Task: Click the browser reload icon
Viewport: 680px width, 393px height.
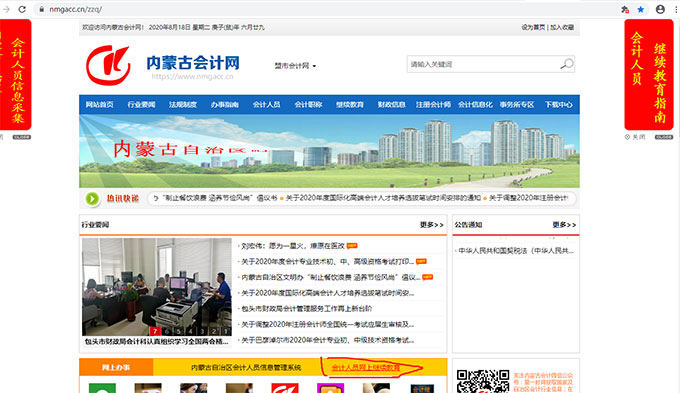Action: click(22, 9)
